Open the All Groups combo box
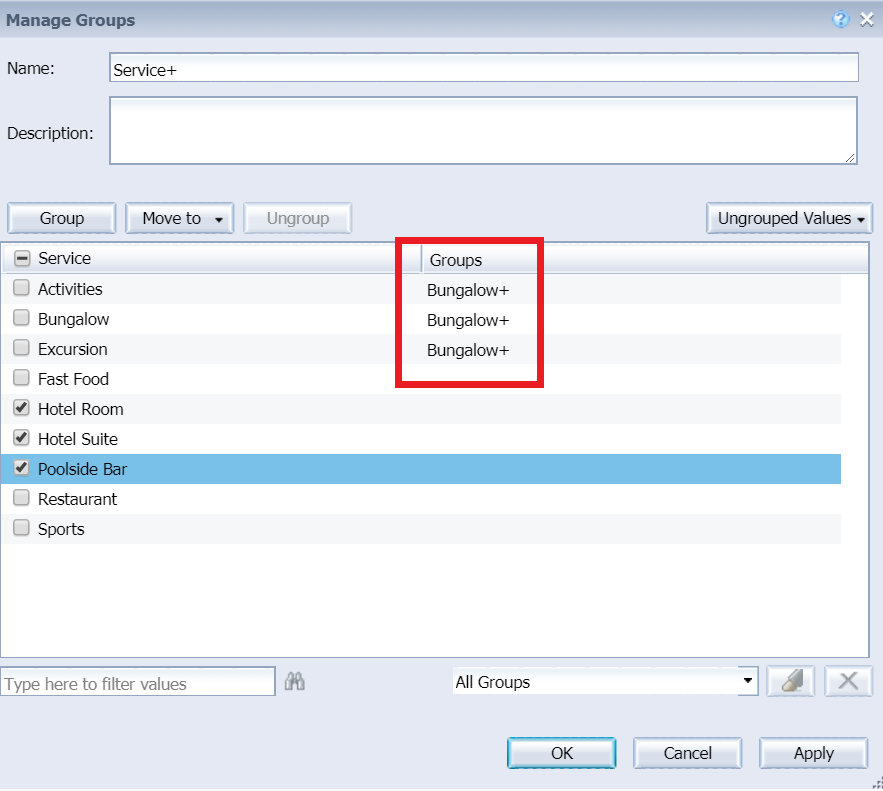The image size is (883, 791). pyautogui.click(x=604, y=682)
